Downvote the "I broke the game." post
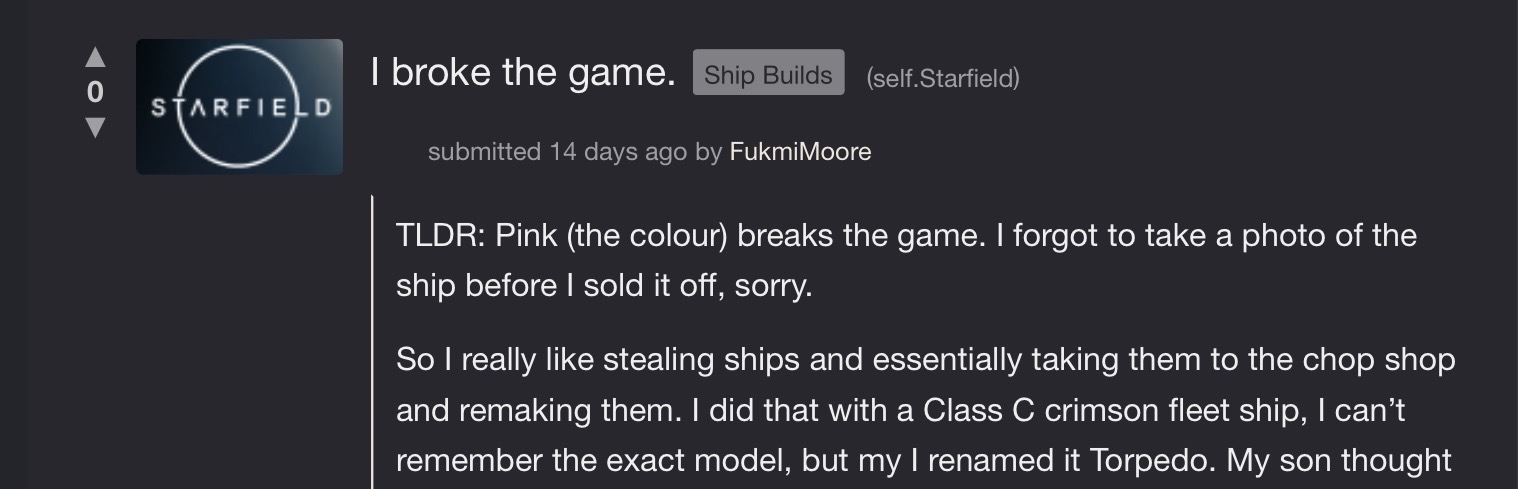Viewport: 1518px width, 489px height. pos(95,128)
